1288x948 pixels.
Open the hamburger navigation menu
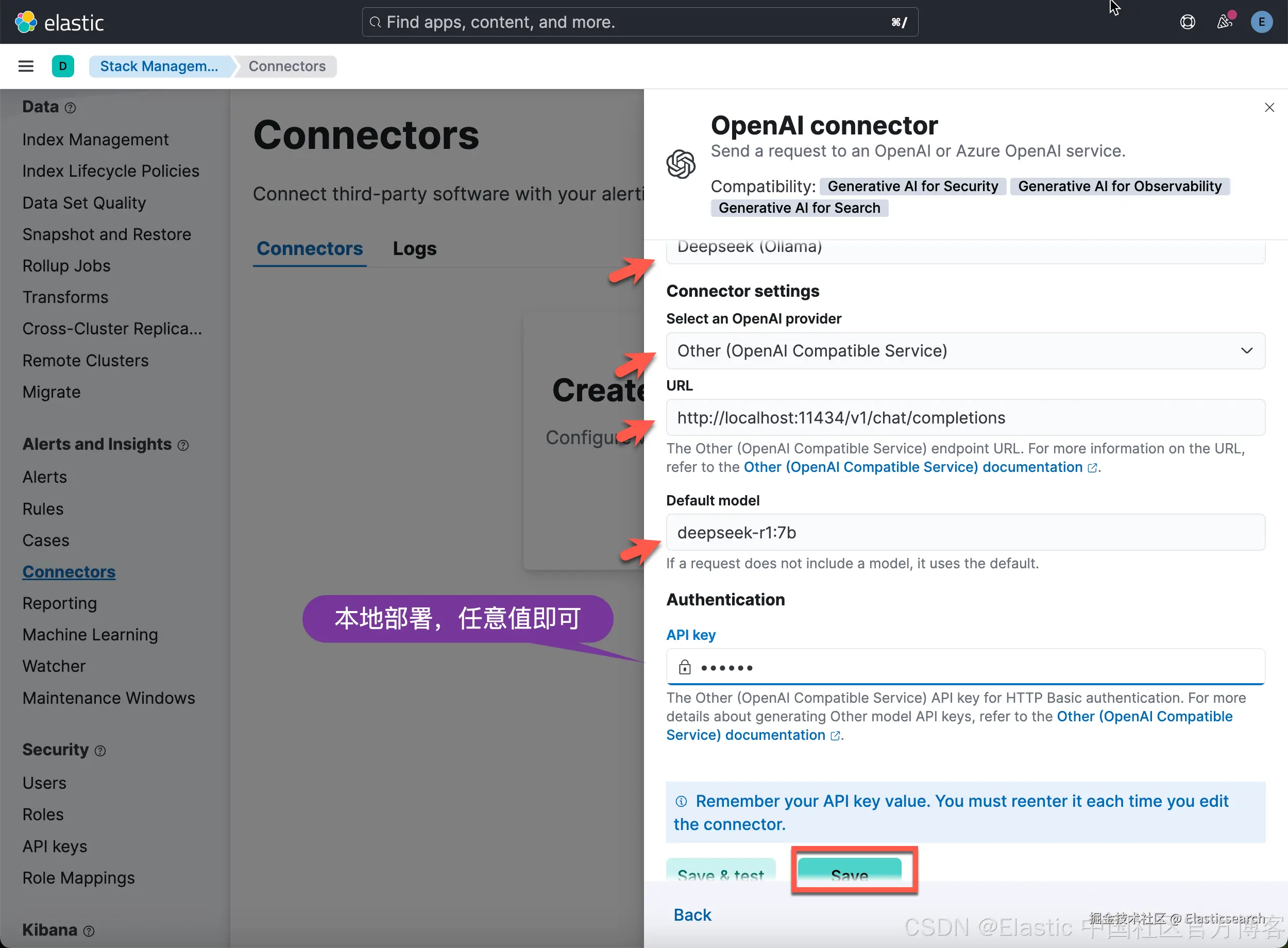(26, 66)
